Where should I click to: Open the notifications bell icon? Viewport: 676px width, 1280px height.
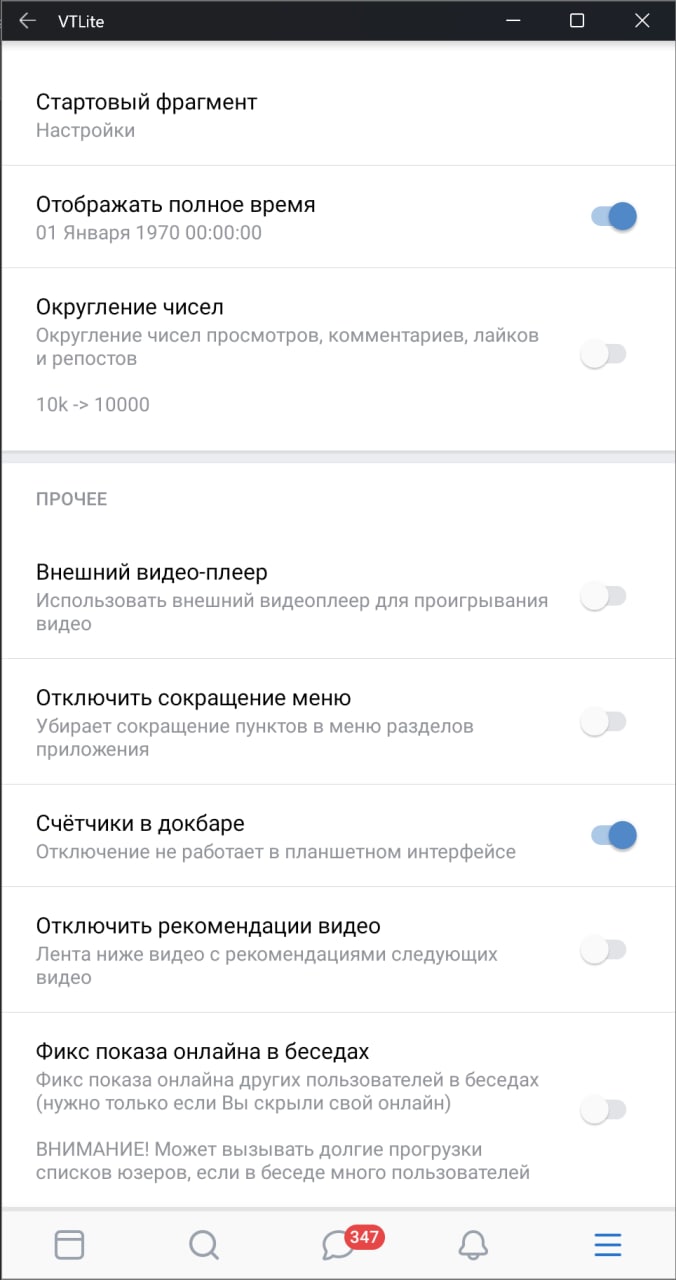[x=473, y=1244]
